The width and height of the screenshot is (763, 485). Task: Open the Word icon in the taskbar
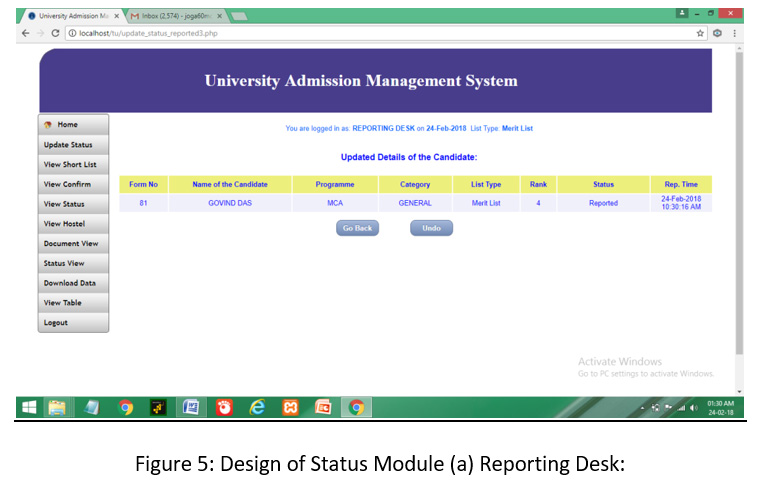pyautogui.click(x=190, y=407)
